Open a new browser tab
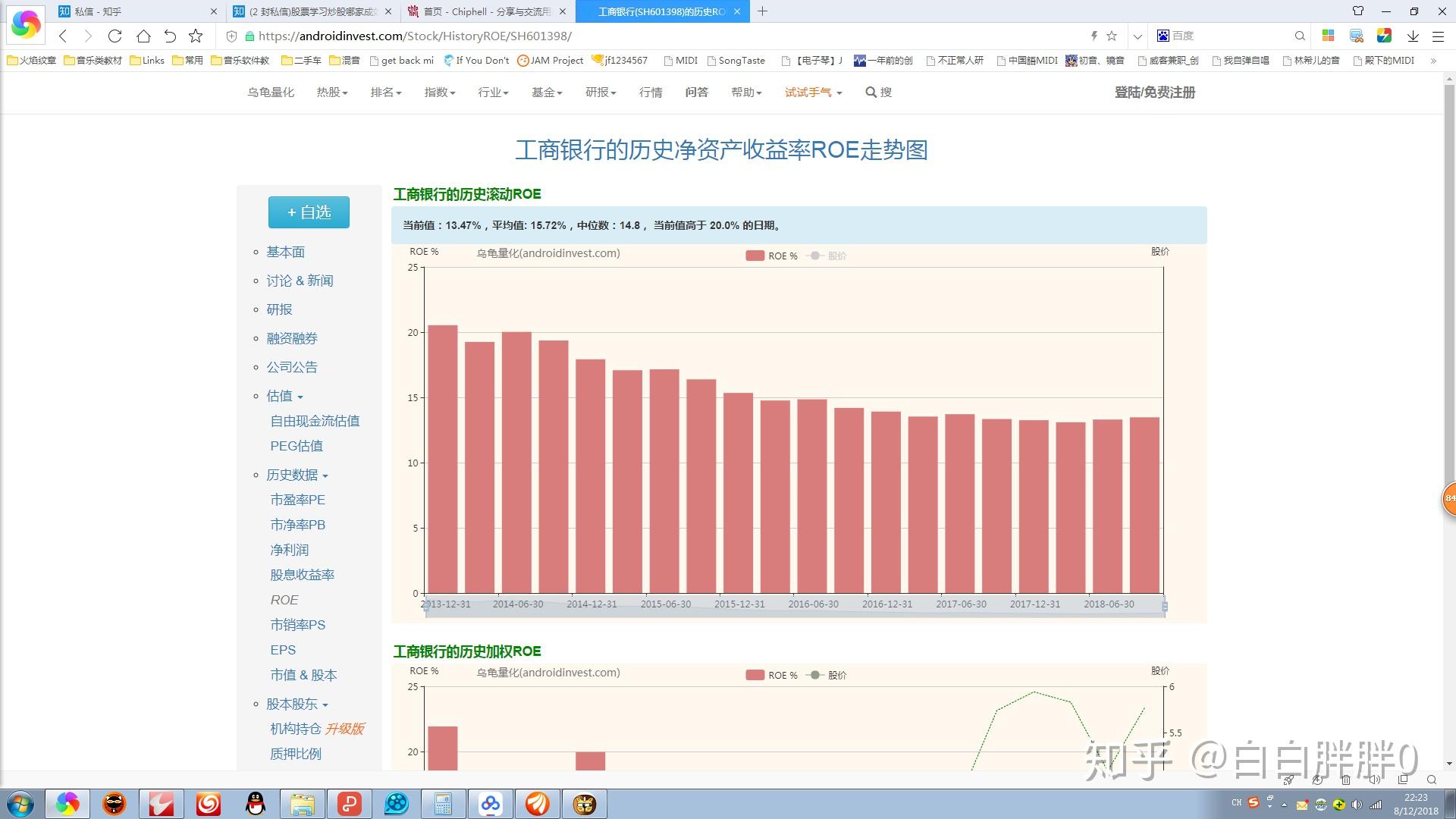Viewport: 1456px width, 819px height. pos(762,11)
